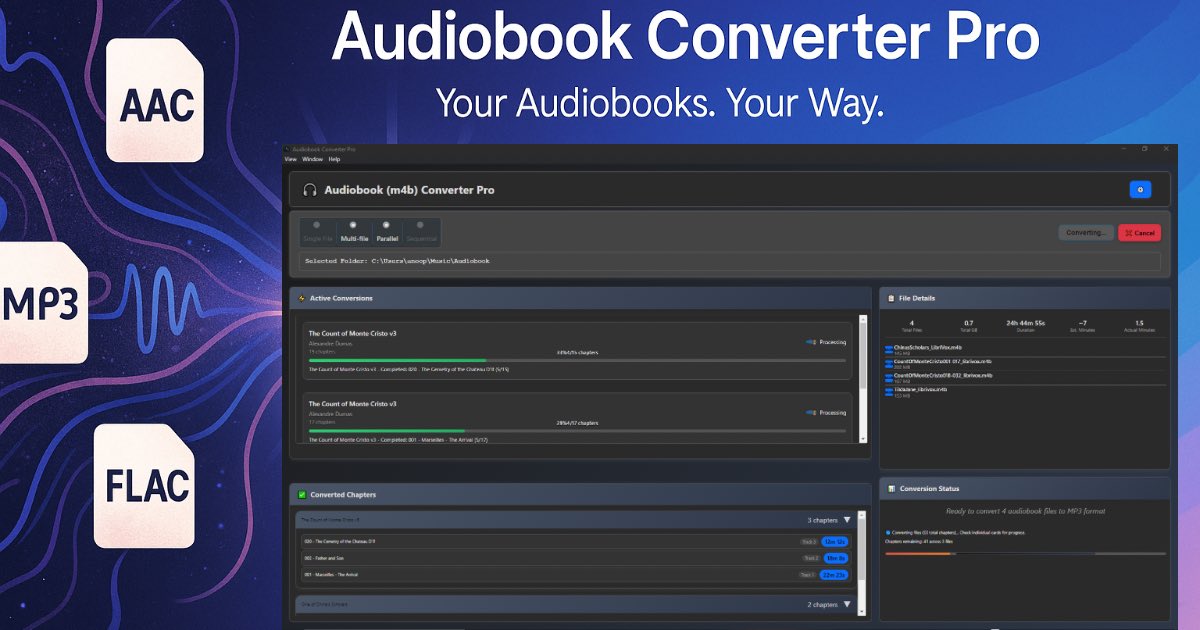The height and width of the screenshot is (630, 1200).
Task: Select the Sequential processing option
Action: click(x=421, y=233)
